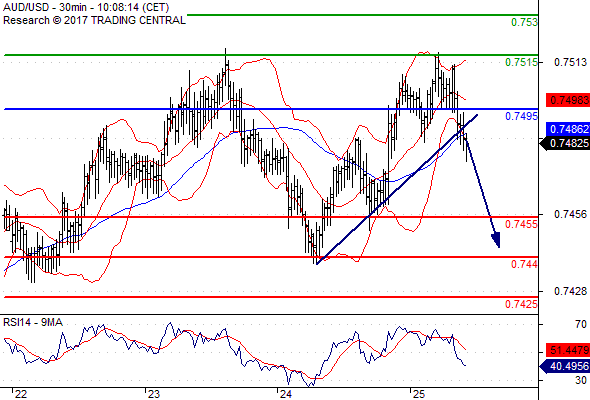Viewport: 590px width, 400px height.
Task: Click the blue 0.74862 price tag
Action: pos(568,129)
